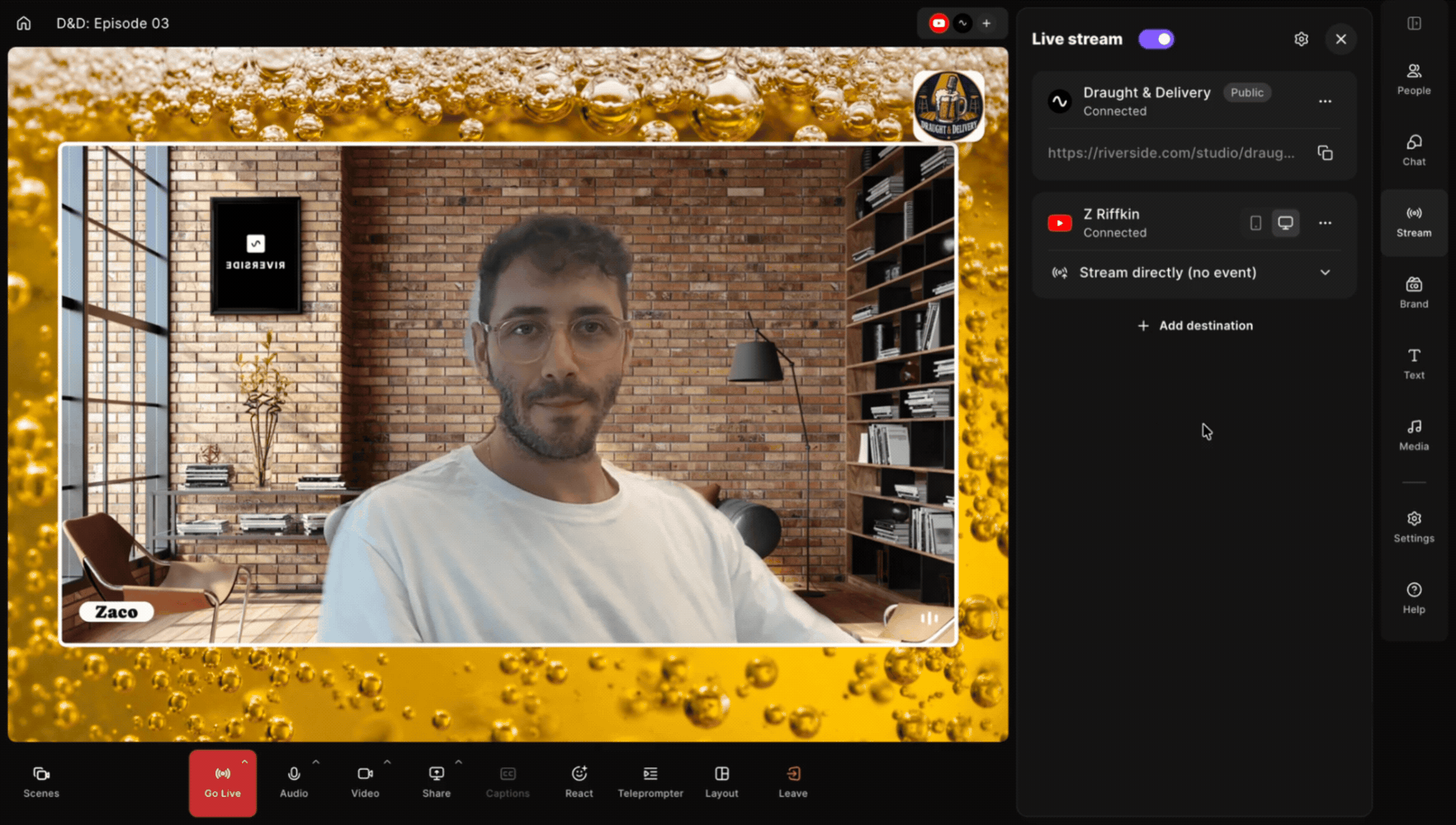Click the Public badge
The width and height of the screenshot is (1456, 825).
coord(1247,92)
